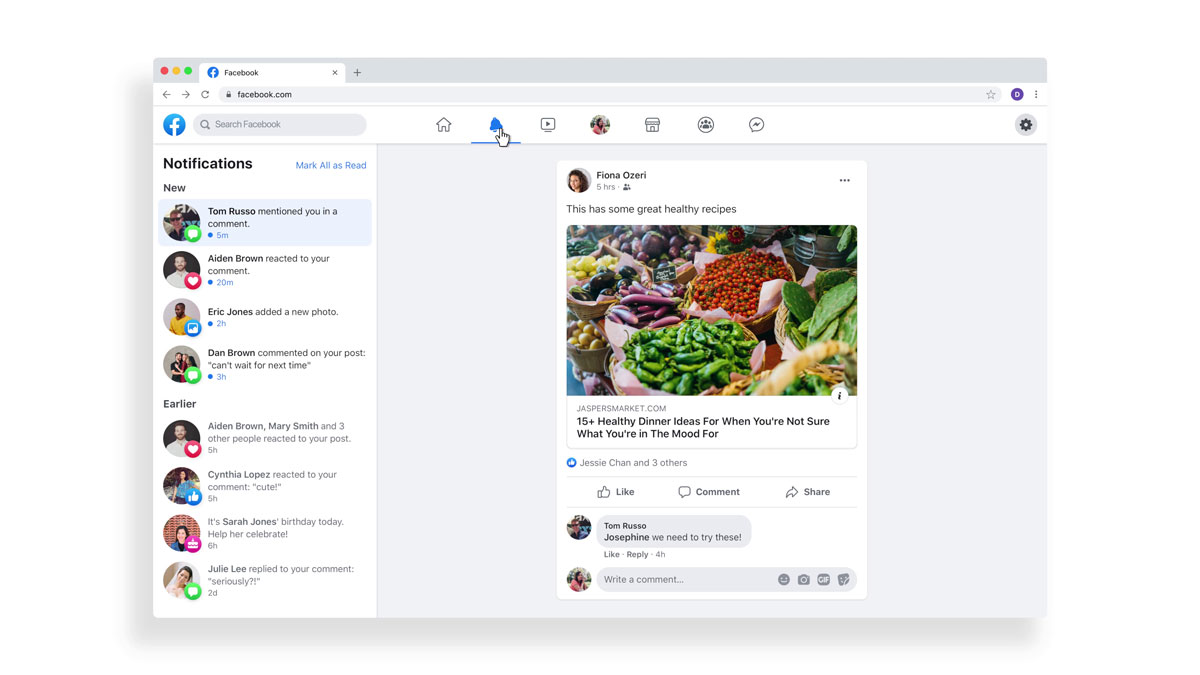Like Fiona Ozeri's post
Viewport: 1200px width, 675px height.
(616, 492)
